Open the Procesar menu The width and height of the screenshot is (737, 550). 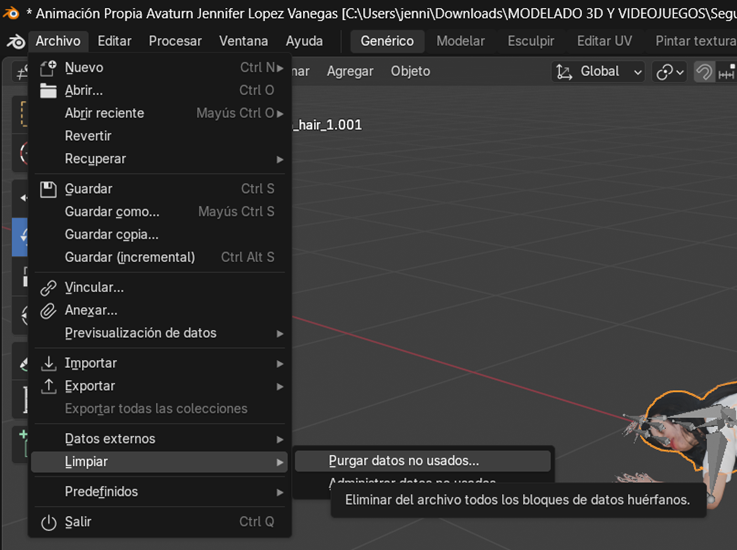[x=175, y=41]
